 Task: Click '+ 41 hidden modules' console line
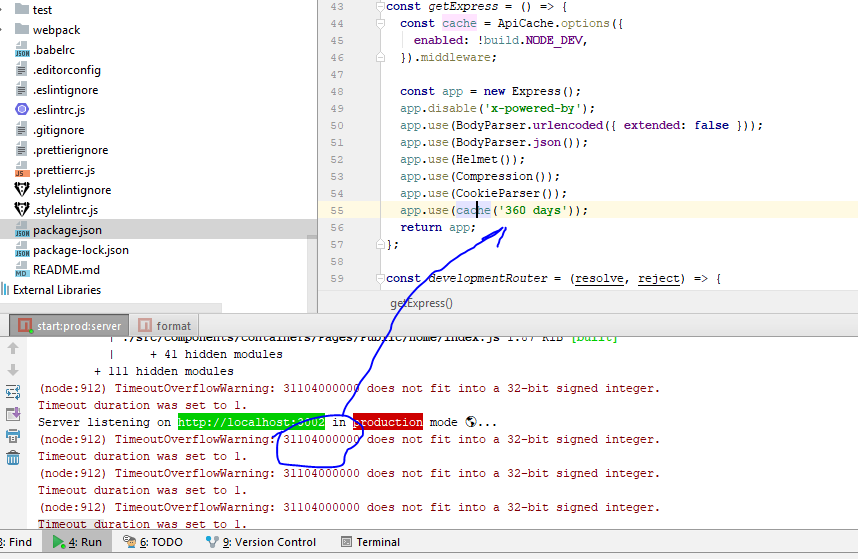216,354
